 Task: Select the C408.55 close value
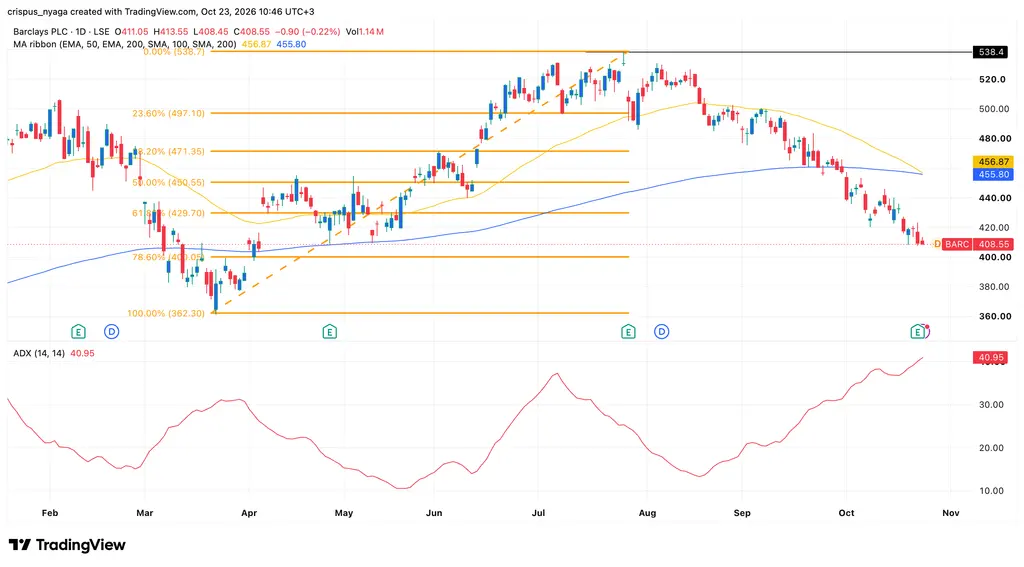tap(251, 31)
